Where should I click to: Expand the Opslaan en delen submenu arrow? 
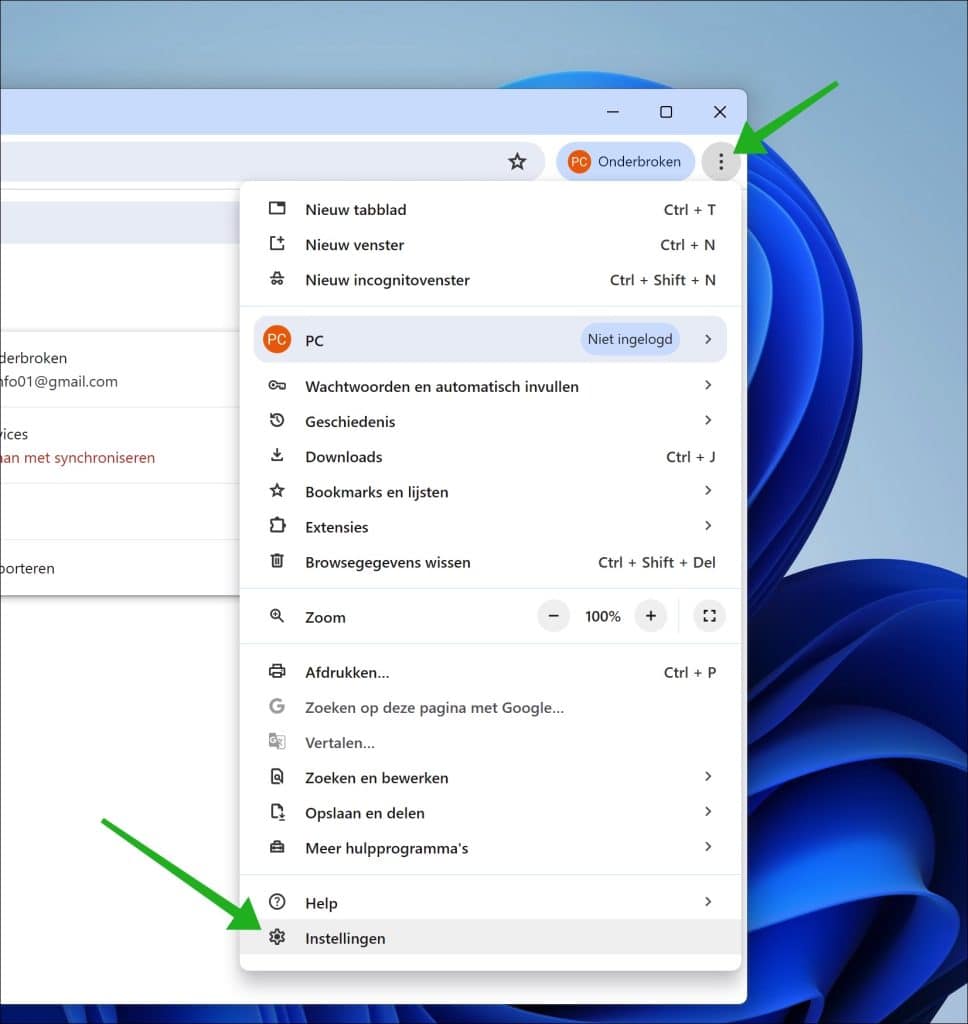point(708,812)
